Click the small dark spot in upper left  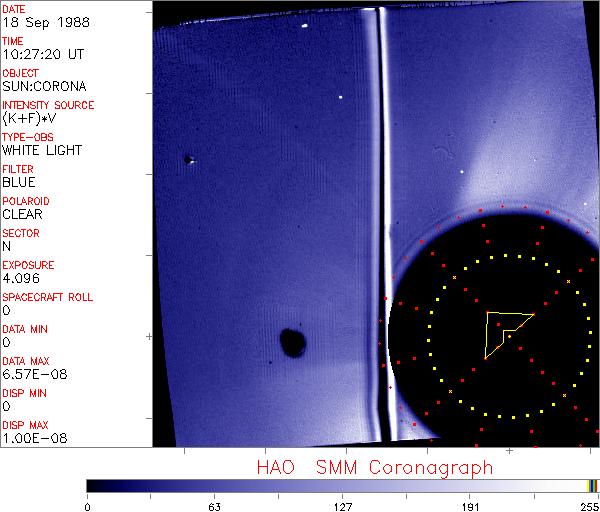pyautogui.click(x=187, y=158)
